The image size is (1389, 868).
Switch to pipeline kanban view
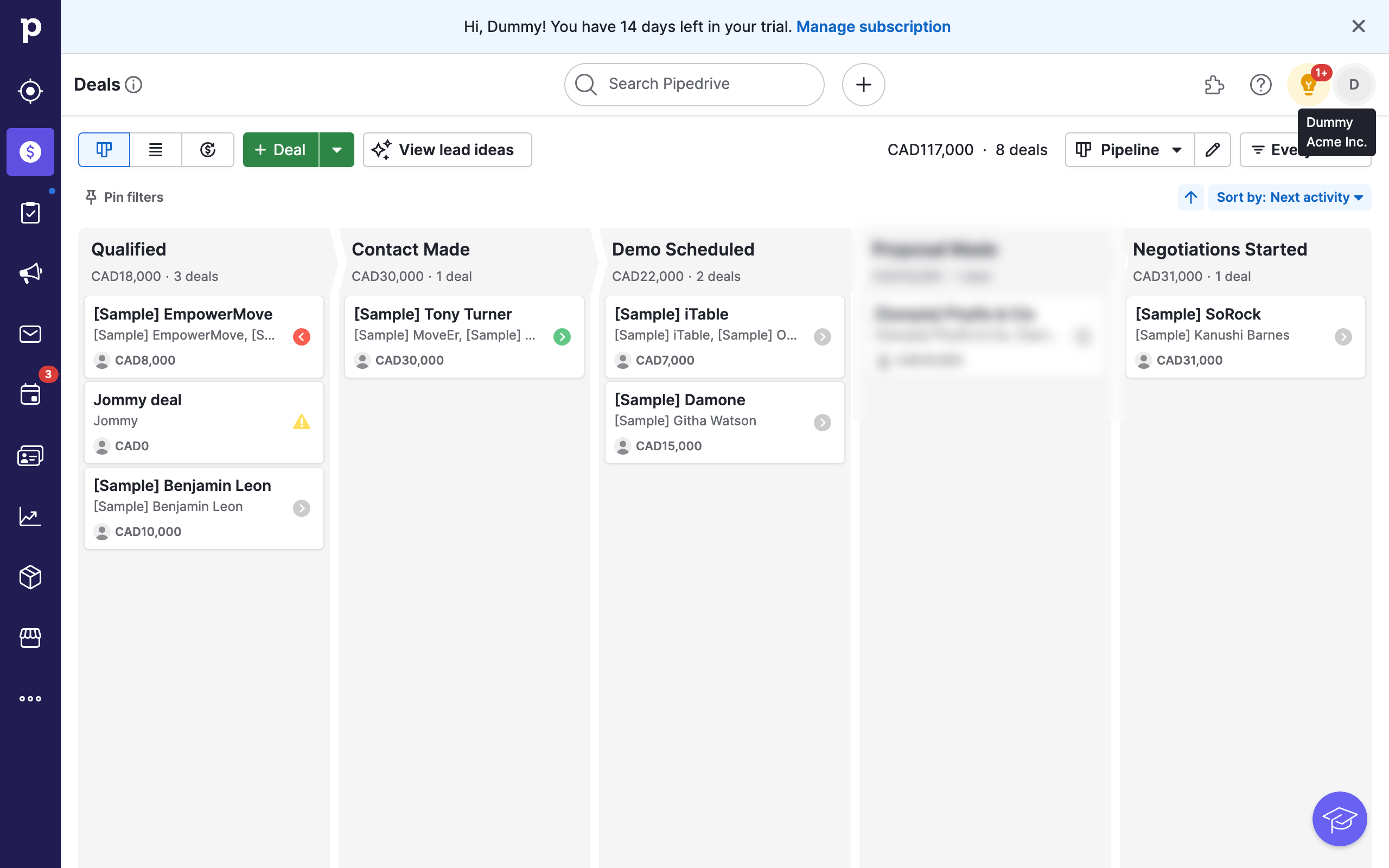pyautogui.click(x=104, y=150)
